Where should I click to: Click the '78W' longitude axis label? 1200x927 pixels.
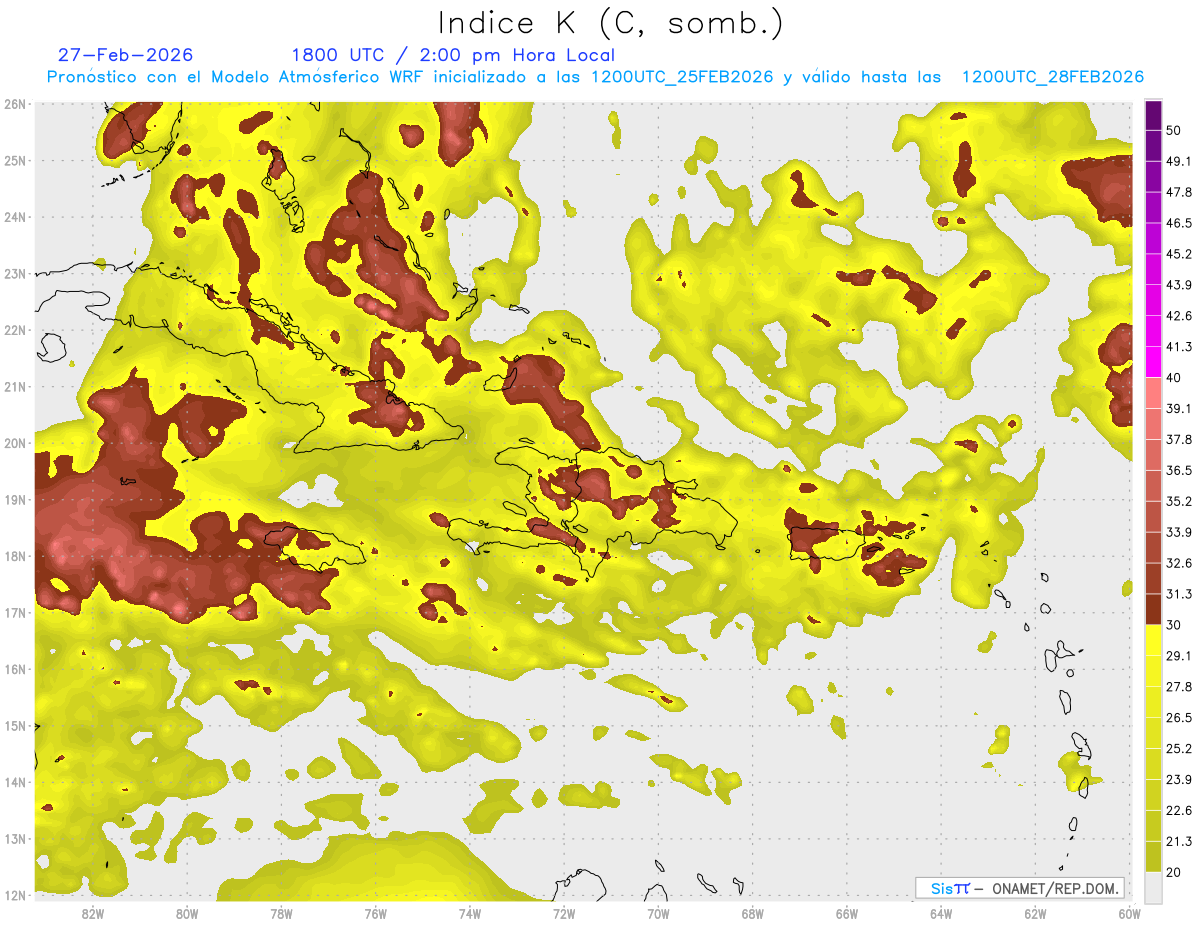[x=281, y=913]
